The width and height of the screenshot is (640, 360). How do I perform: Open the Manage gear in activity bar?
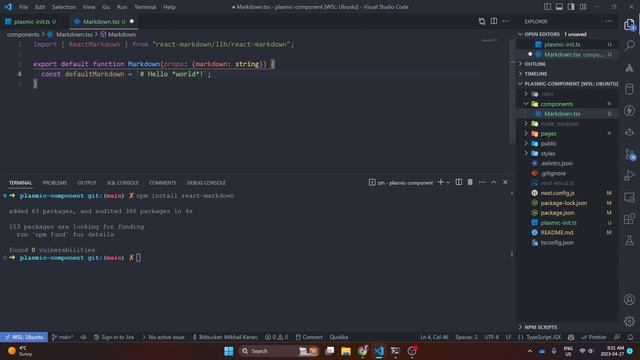(629, 321)
